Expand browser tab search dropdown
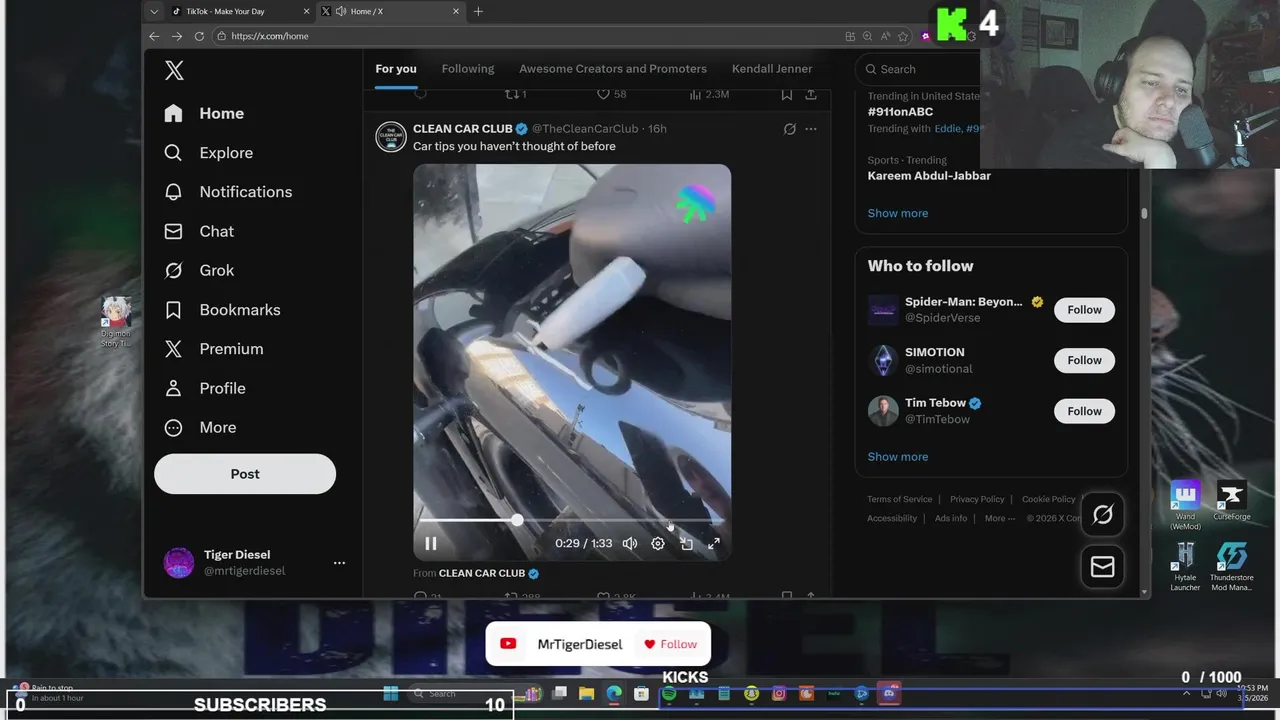 [x=153, y=11]
